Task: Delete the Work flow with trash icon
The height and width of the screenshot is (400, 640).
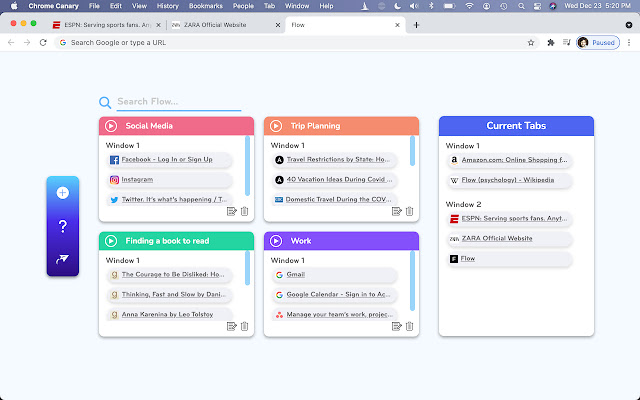Action: coord(409,326)
